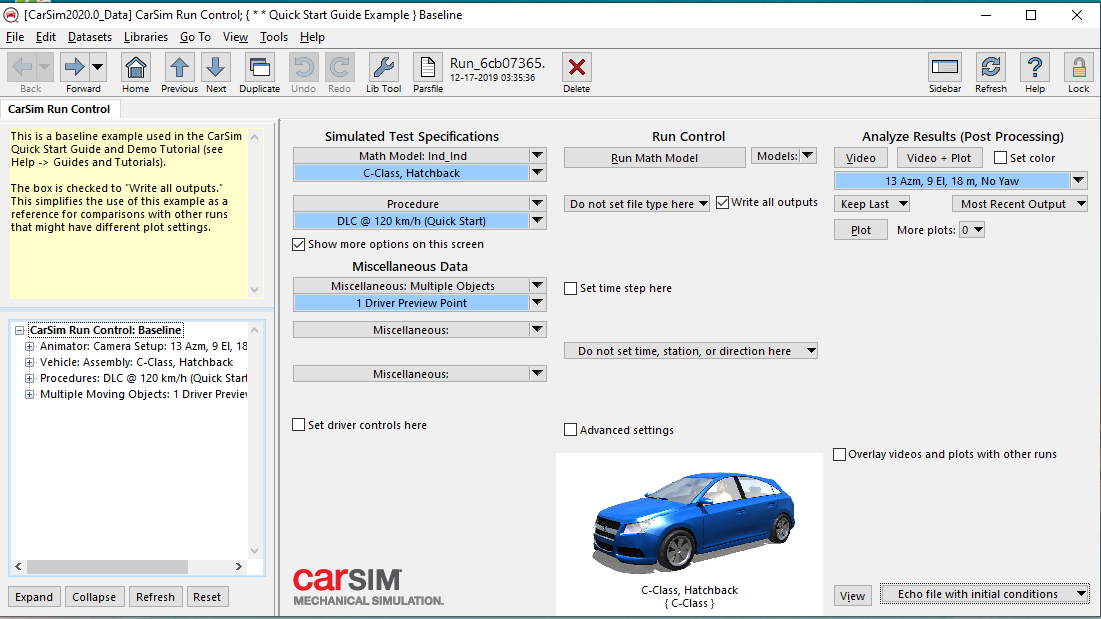Open the Libraries menu

click(x=146, y=37)
